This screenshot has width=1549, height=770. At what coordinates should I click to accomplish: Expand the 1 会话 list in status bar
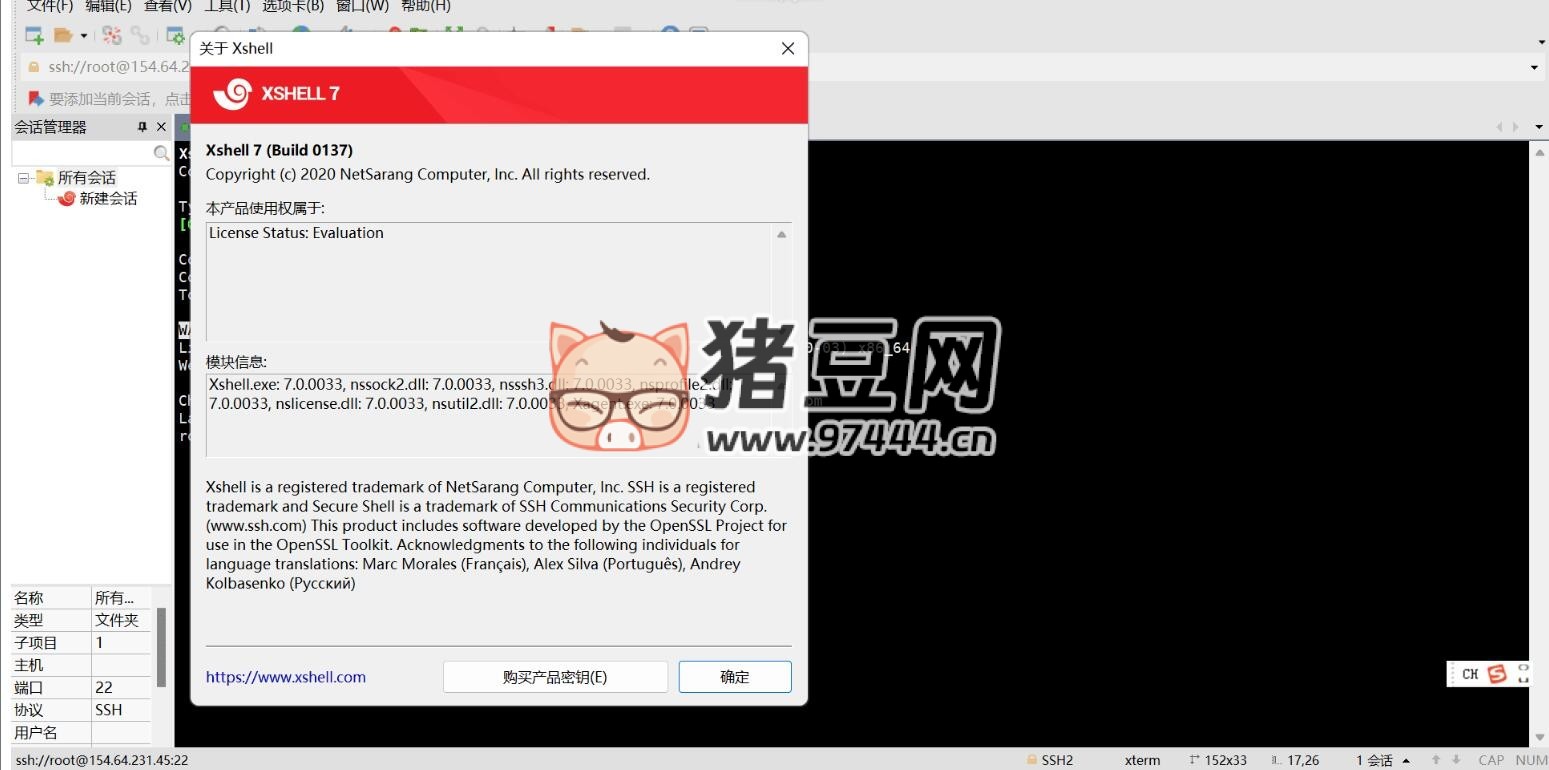point(1406,760)
